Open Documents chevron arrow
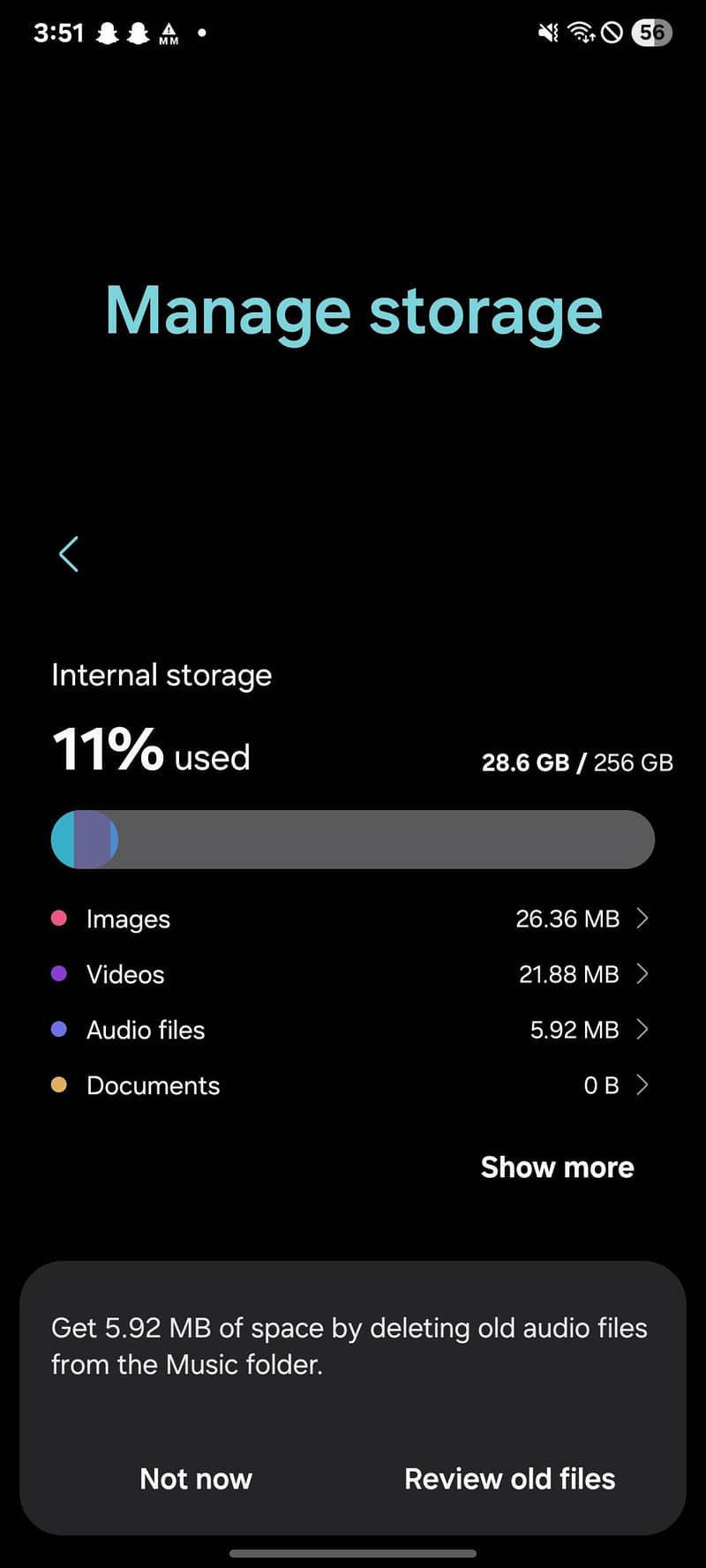Screen dimensions: 706x1568 tap(642, 1085)
